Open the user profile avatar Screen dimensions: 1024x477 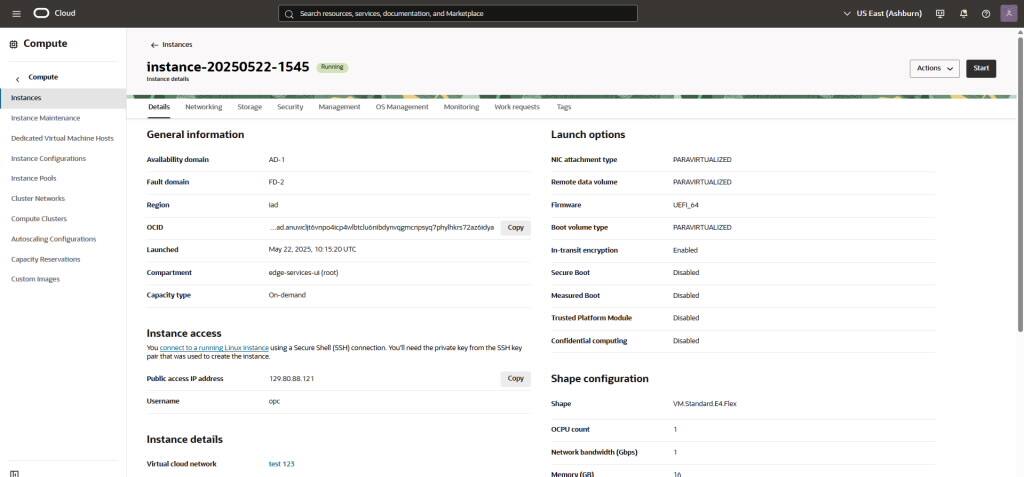[x=1008, y=13]
